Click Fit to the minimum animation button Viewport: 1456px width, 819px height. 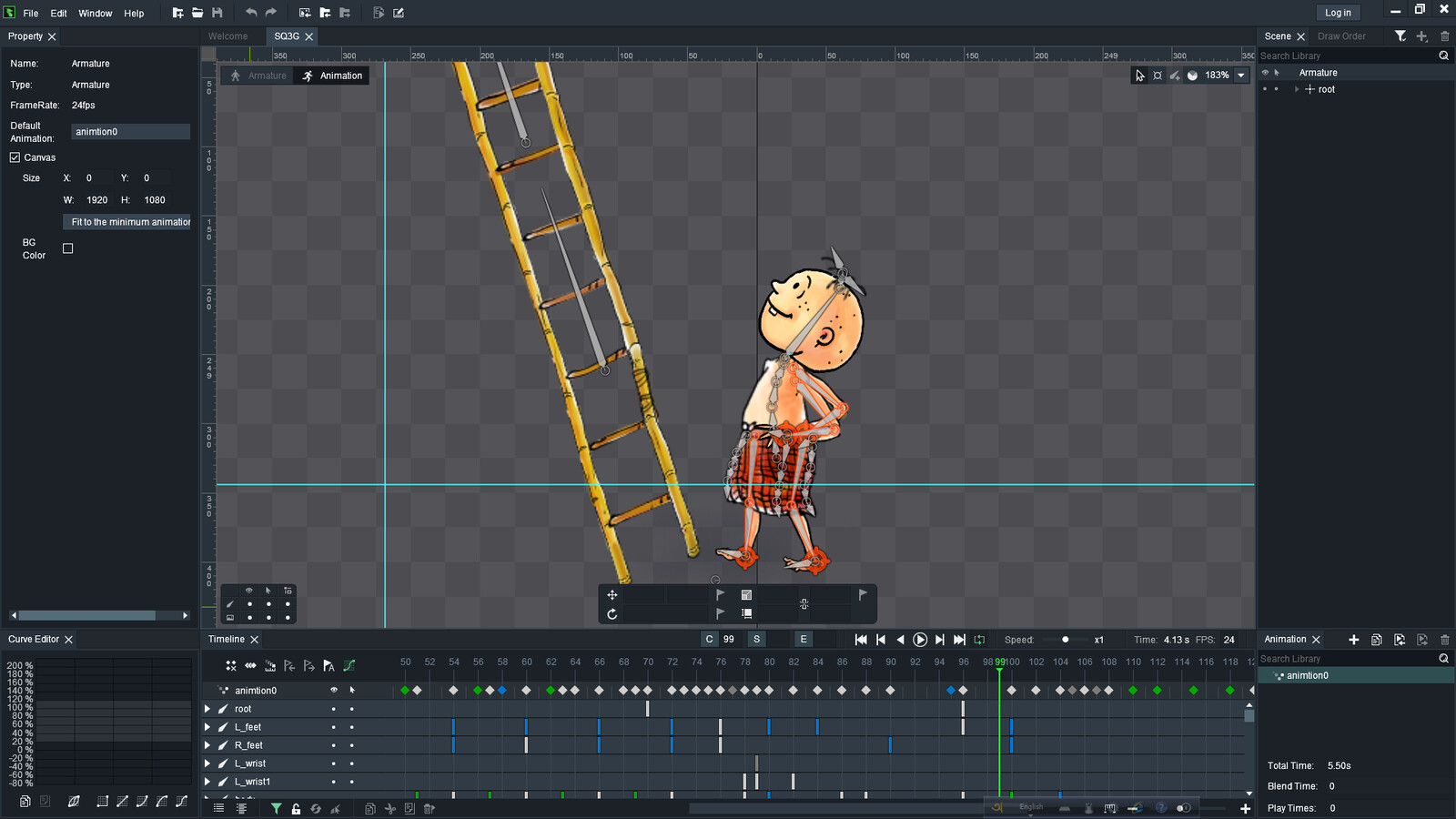tap(127, 222)
